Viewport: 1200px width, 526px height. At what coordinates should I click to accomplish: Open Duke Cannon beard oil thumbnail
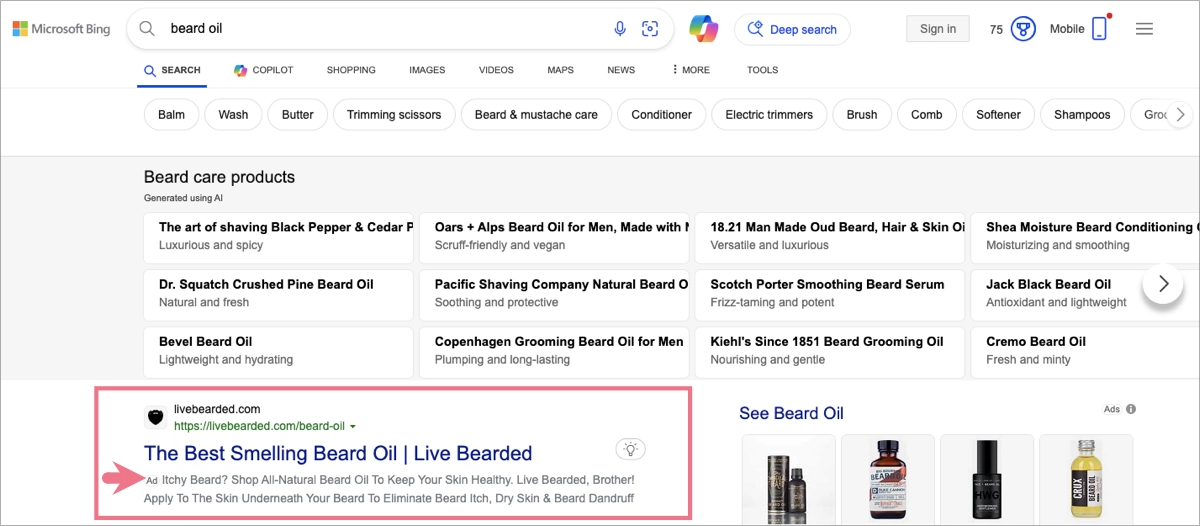[x=887, y=481]
